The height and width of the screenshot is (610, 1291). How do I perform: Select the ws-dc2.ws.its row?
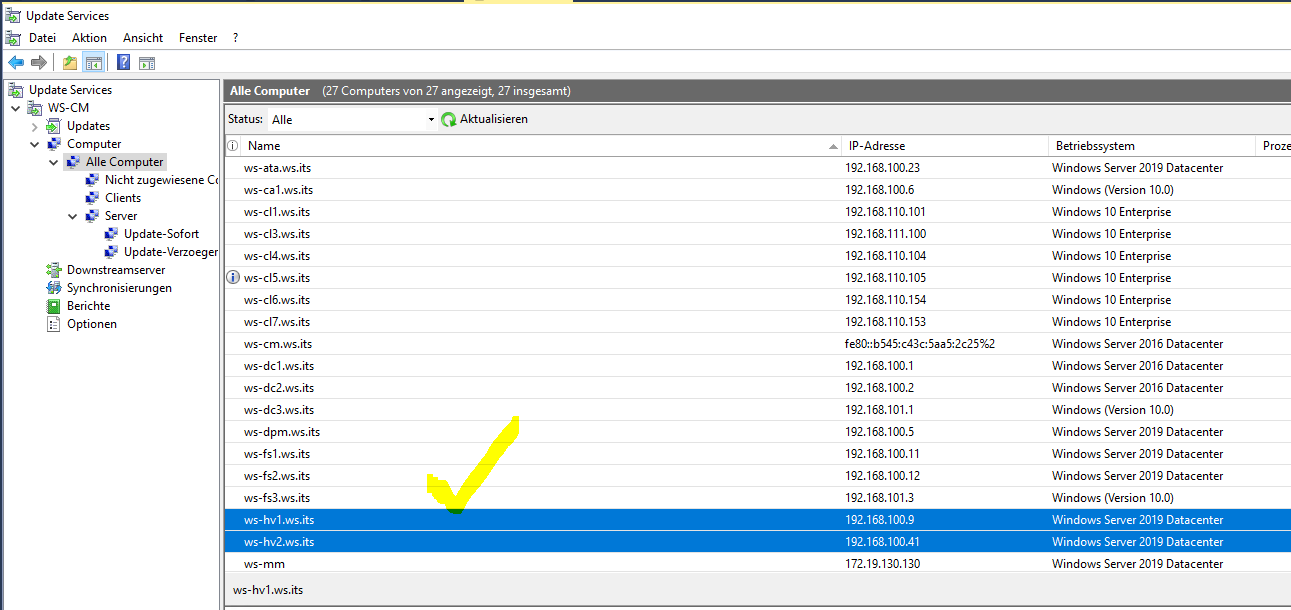[757, 388]
